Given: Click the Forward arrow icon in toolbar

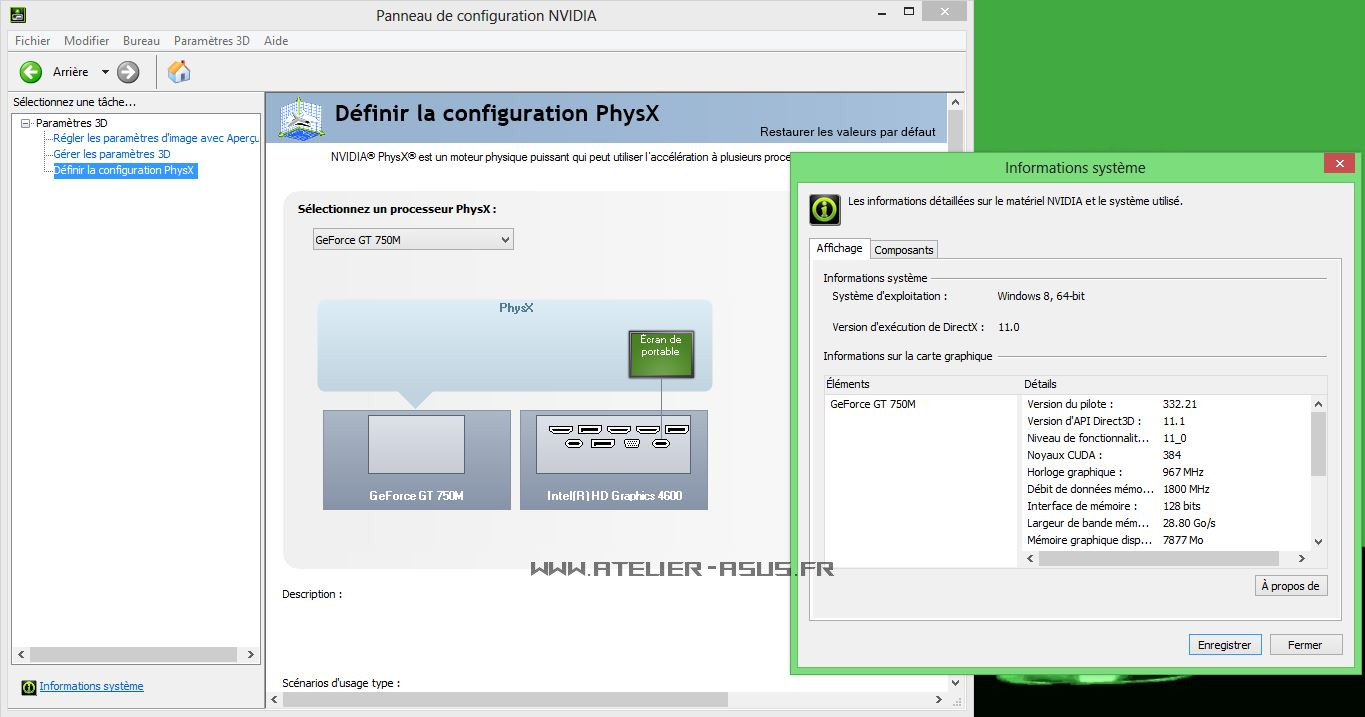Looking at the screenshot, I should point(128,72).
